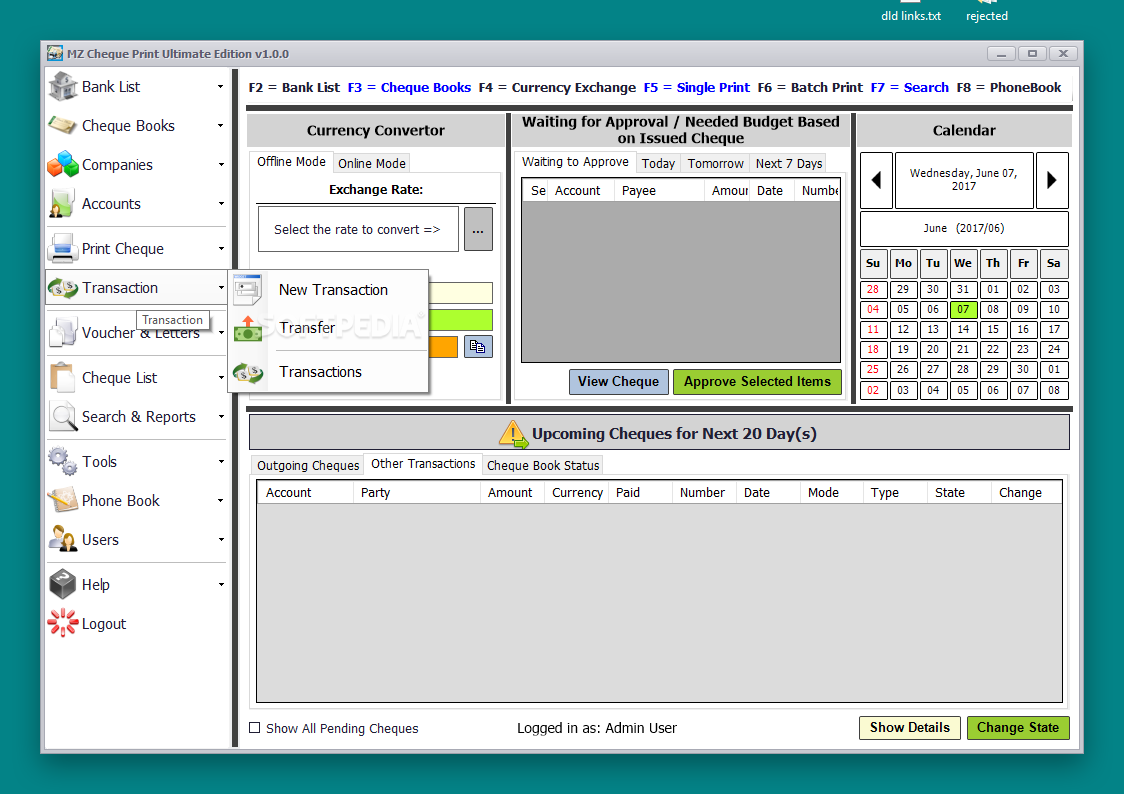
Task: Click the Change State button
Action: click(1018, 728)
